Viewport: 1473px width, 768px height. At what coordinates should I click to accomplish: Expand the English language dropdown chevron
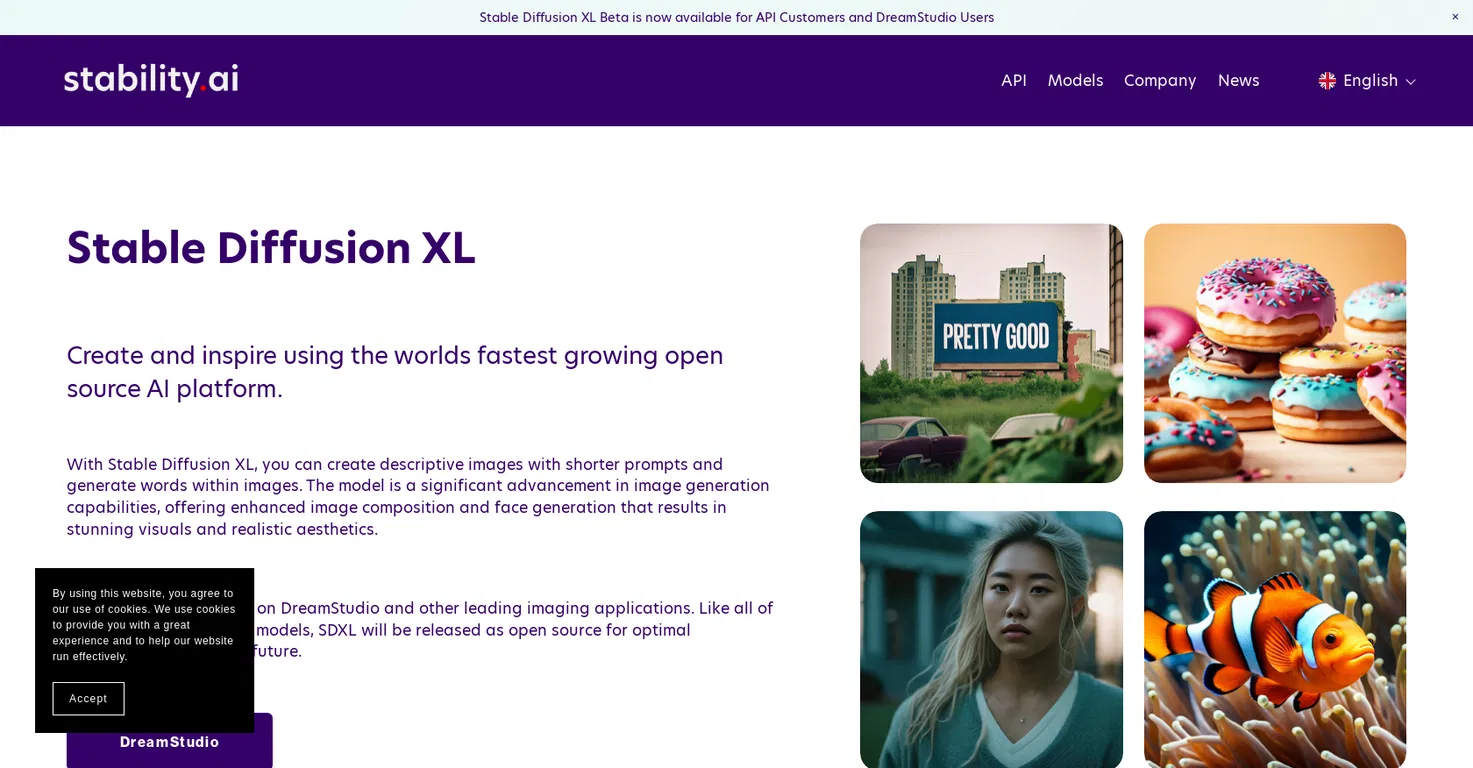[x=1410, y=82]
